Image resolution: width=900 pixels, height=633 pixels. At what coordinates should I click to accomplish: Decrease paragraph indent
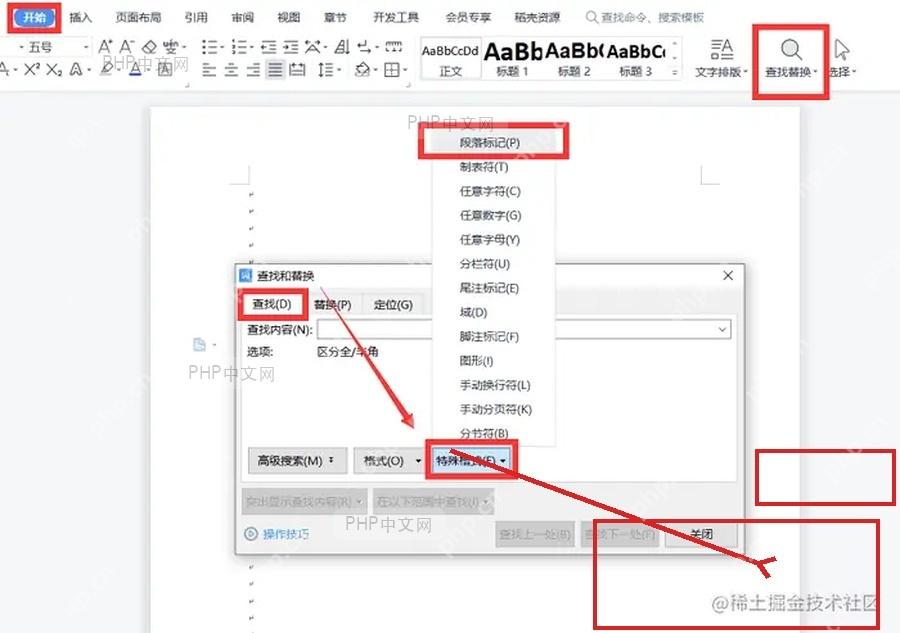click(x=269, y=46)
